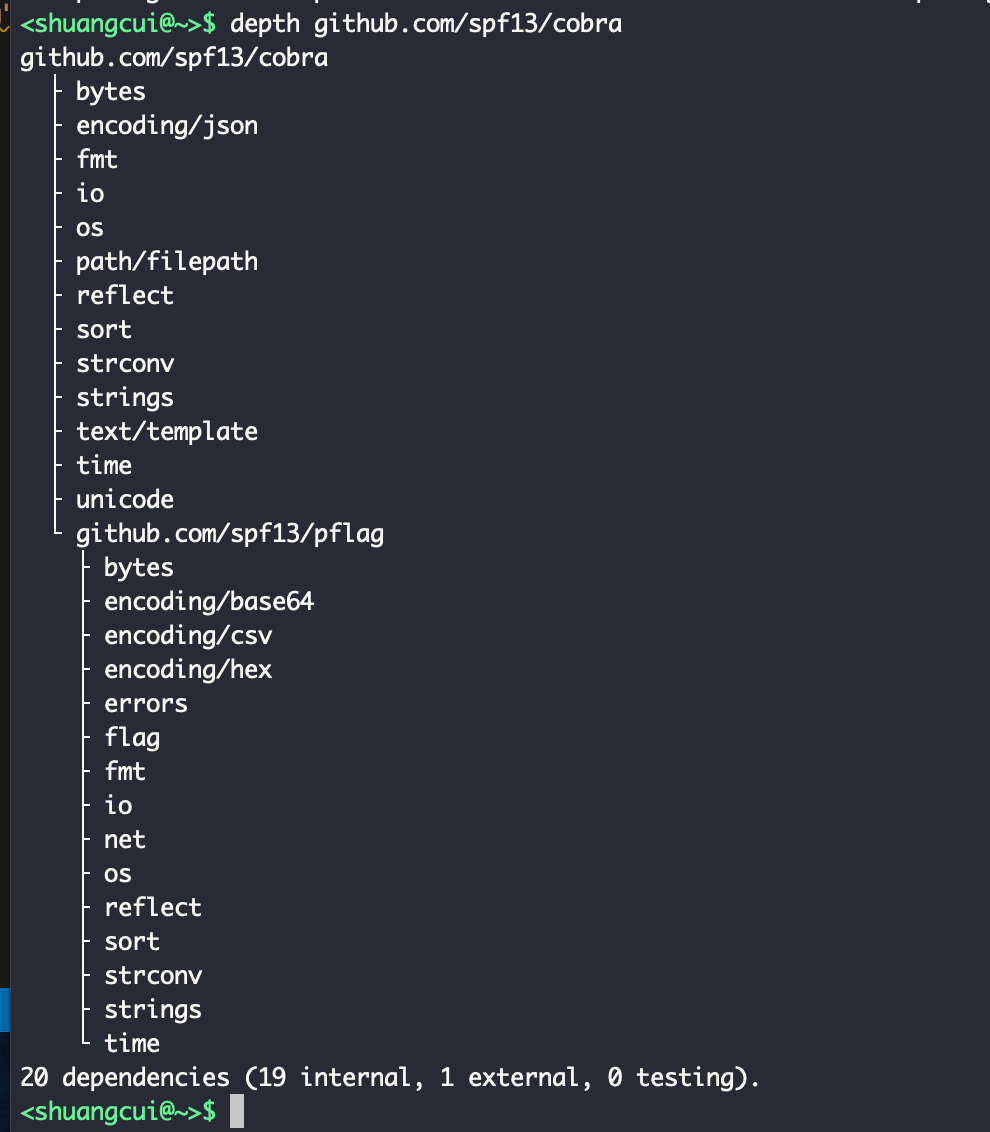Click the net dependency entry
Screen dimensions: 990x1132
coord(124,840)
